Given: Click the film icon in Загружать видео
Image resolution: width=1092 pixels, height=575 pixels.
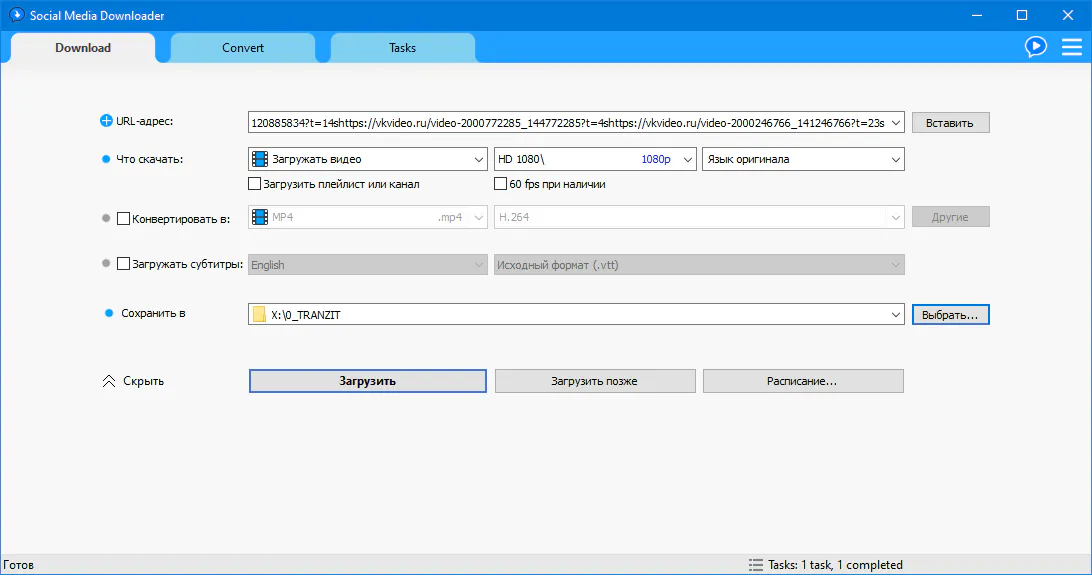Looking at the screenshot, I should tap(260, 159).
